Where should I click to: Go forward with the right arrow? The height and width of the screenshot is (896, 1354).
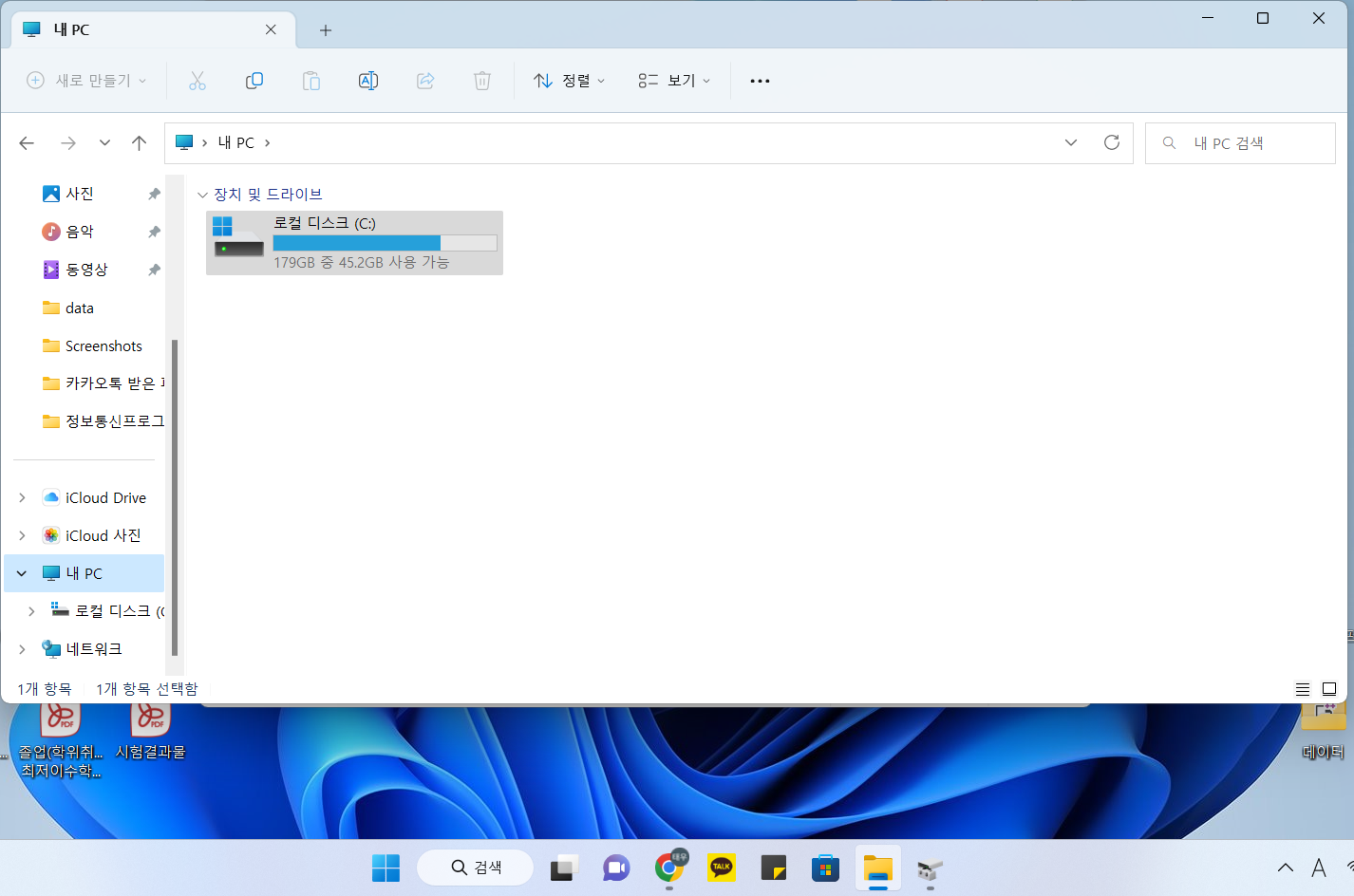coord(67,143)
